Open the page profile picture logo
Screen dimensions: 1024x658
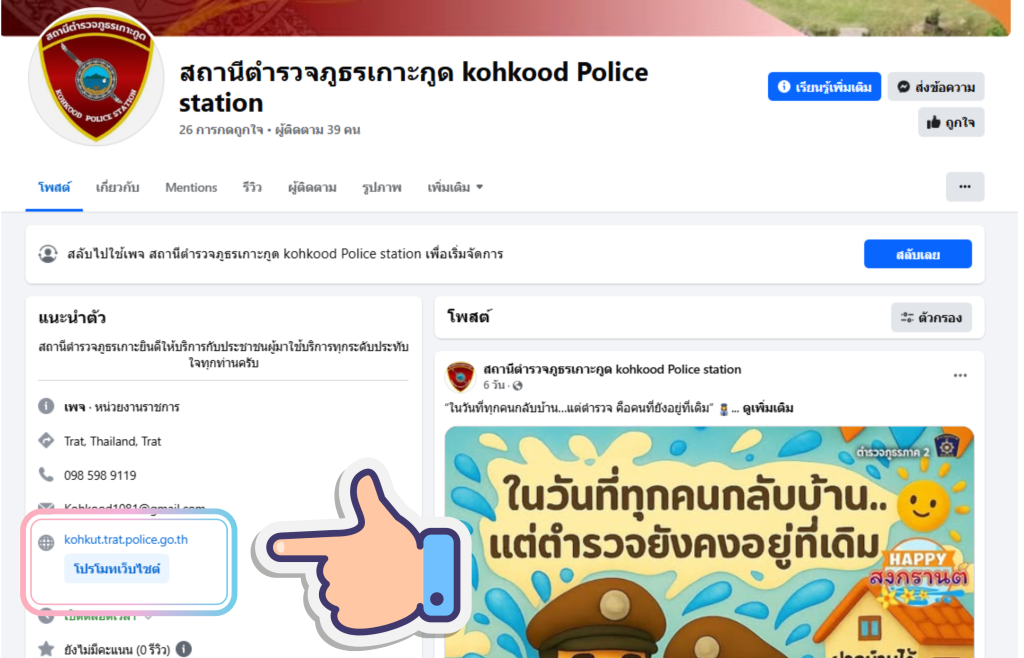click(96, 77)
